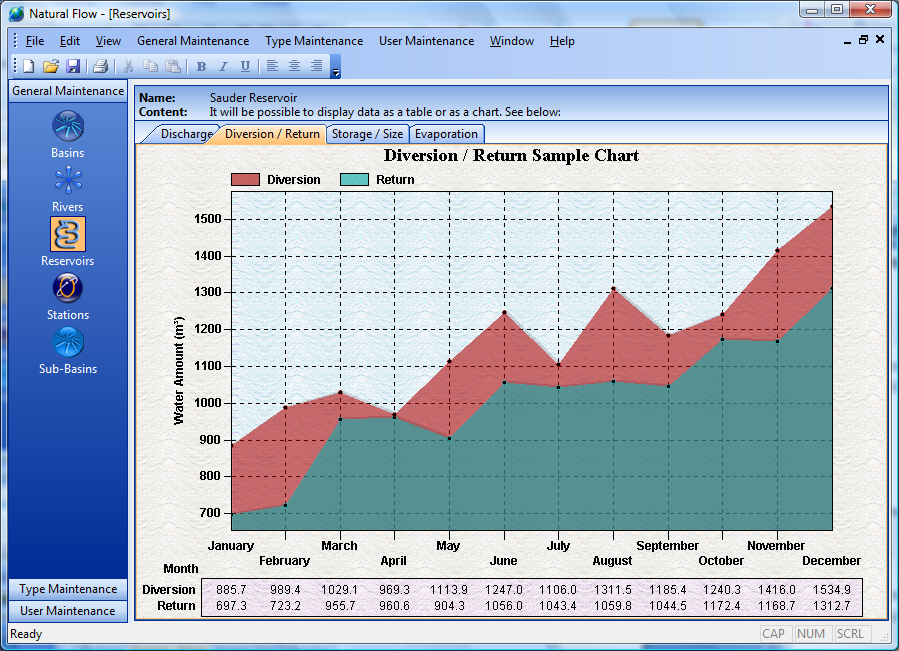Expand the toolbar options overflow arrow
This screenshot has width=899, height=651.
[336, 70]
